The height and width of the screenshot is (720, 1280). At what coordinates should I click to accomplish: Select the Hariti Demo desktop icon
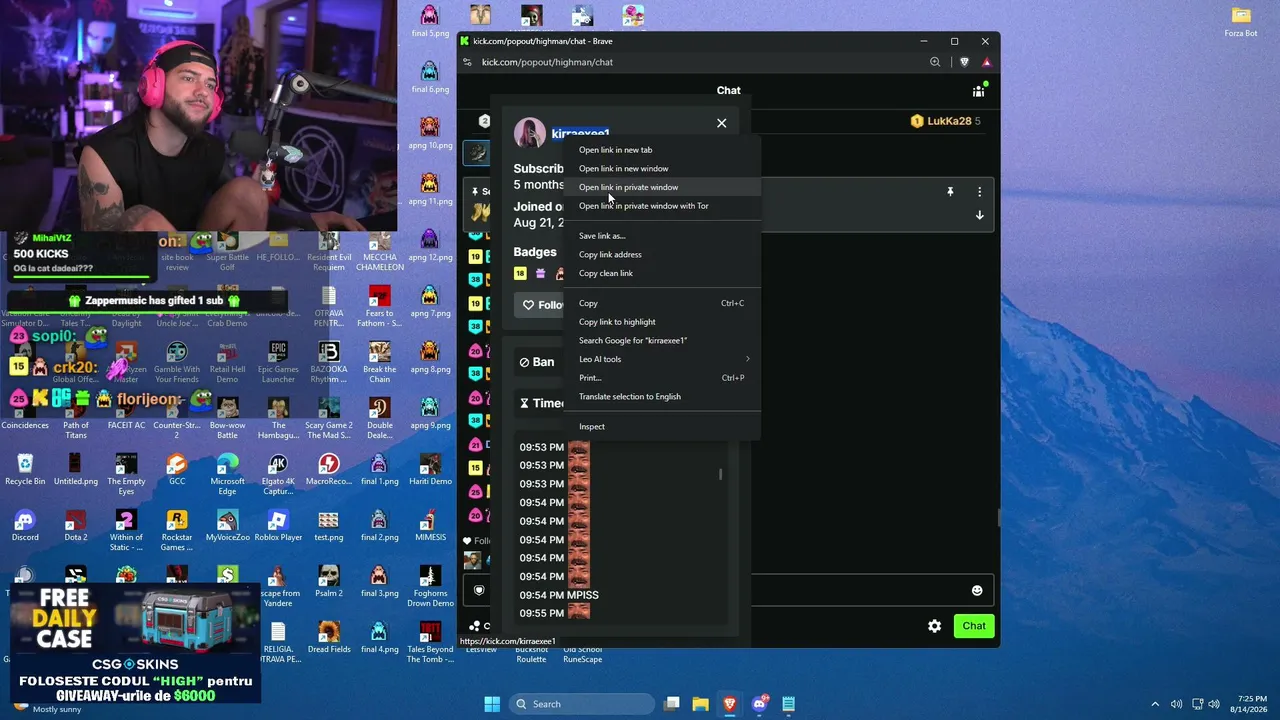tap(430, 469)
